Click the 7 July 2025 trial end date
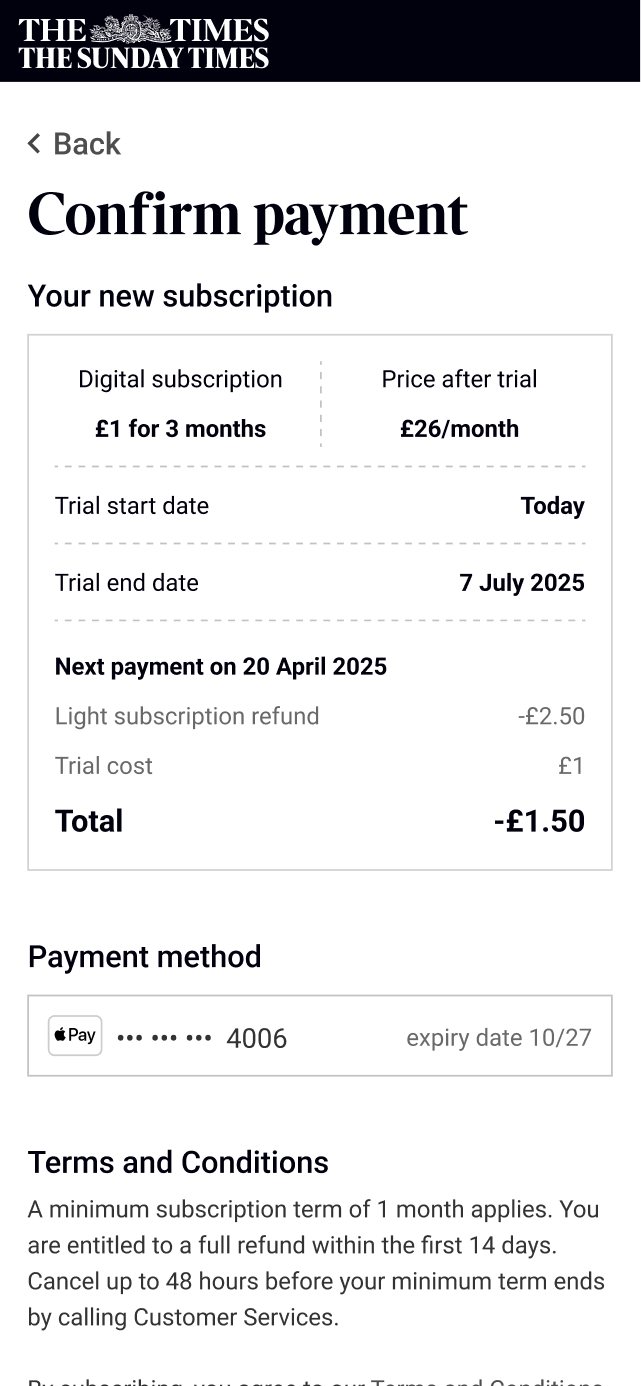This screenshot has height=1386, width=641. click(x=521, y=583)
